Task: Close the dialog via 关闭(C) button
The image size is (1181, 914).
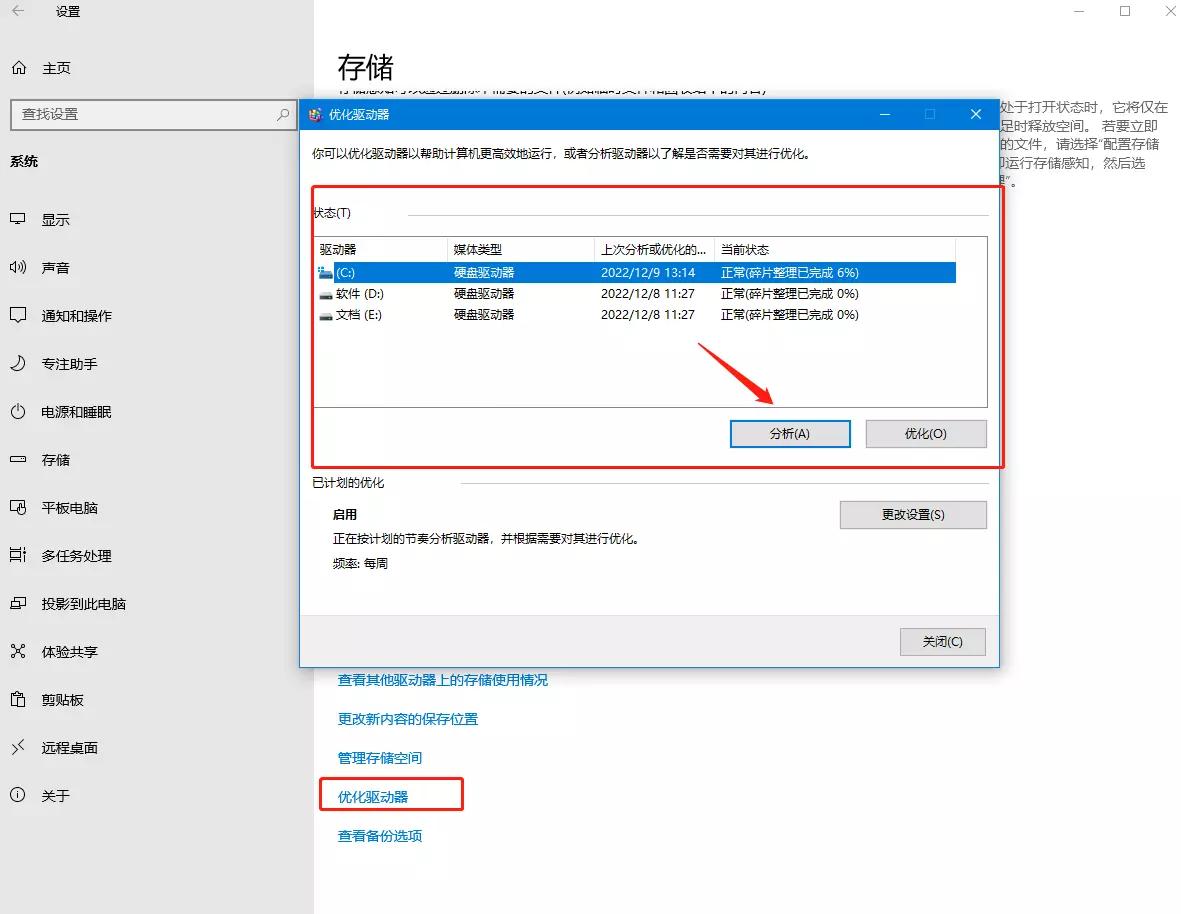Action: point(942,641)
